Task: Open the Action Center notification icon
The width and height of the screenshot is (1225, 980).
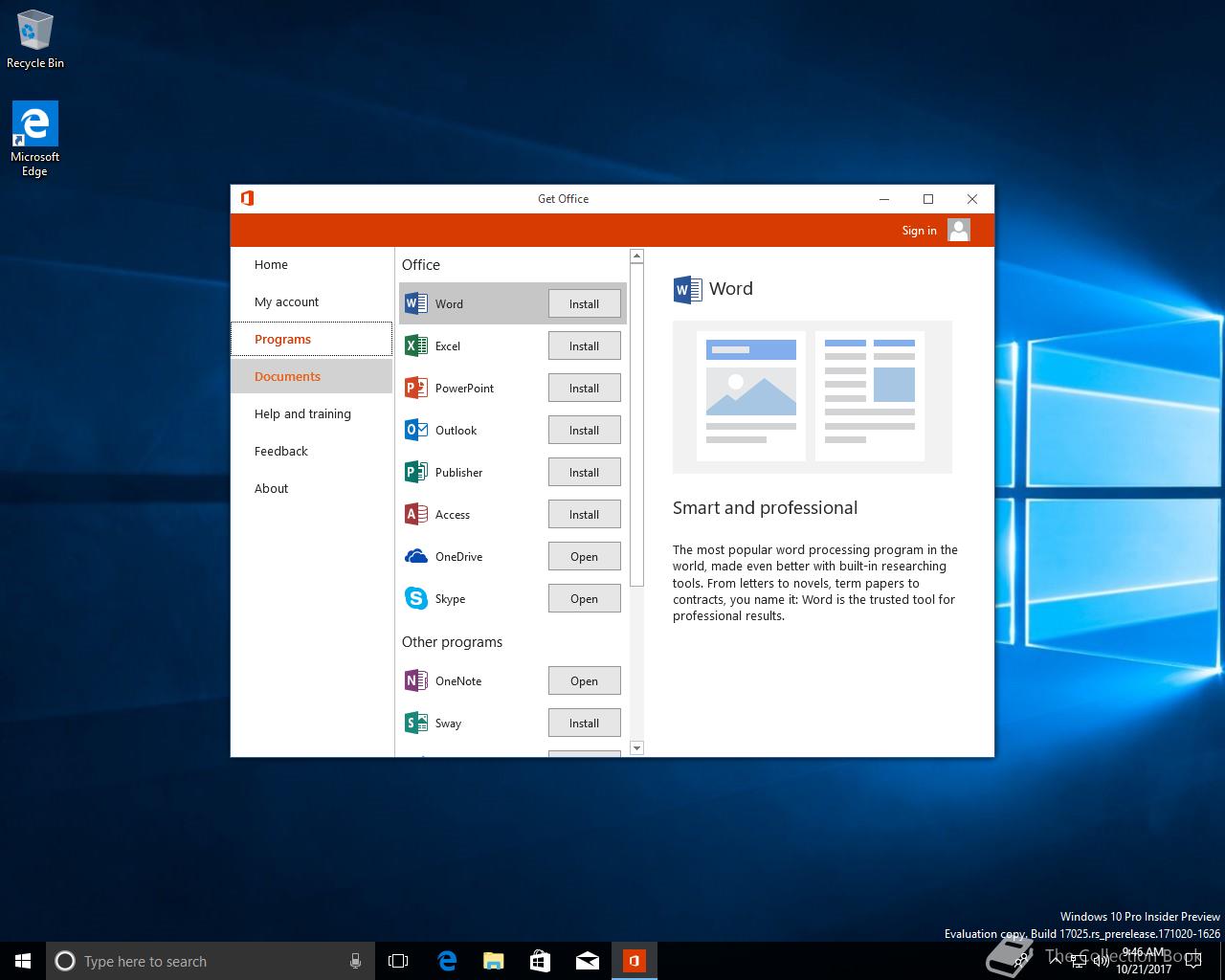Action: click(x=1193, y=961)
